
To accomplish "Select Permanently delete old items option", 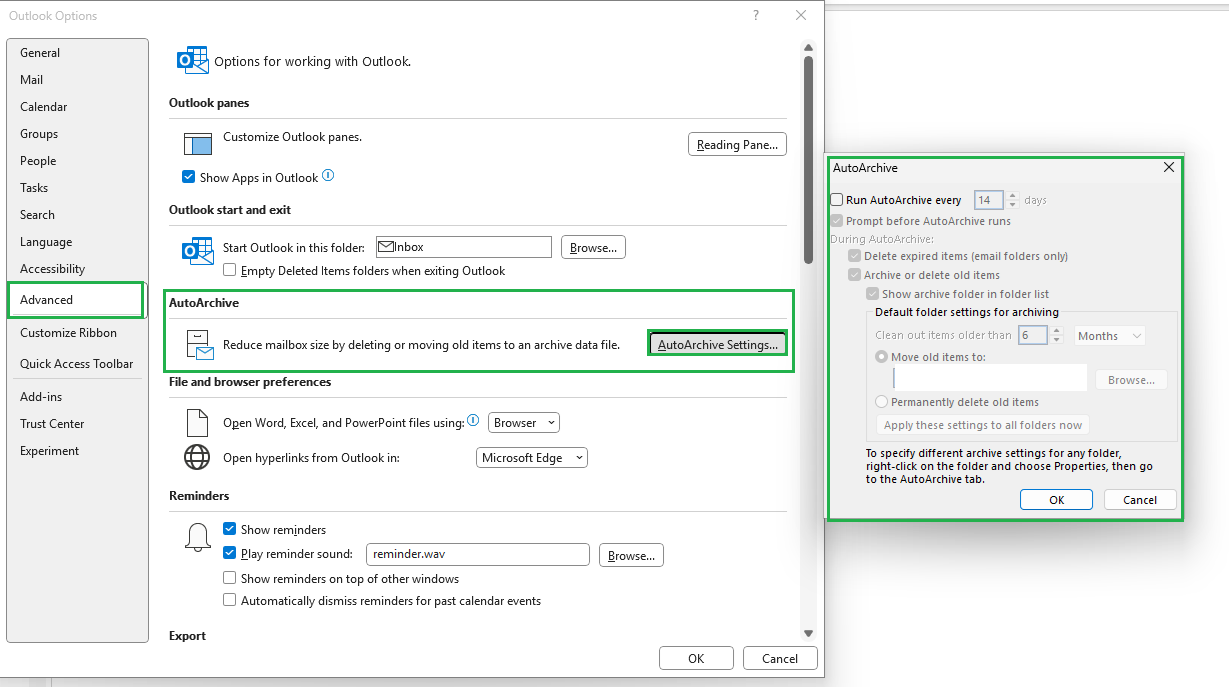I will tap(882, 402).
